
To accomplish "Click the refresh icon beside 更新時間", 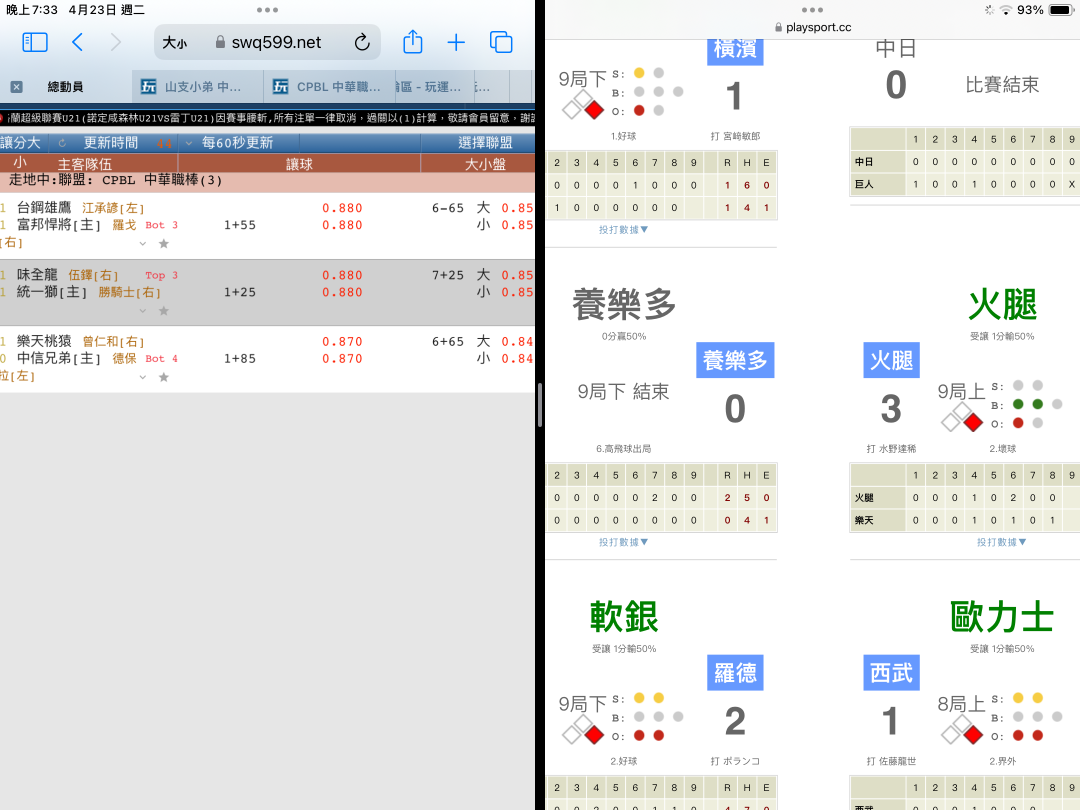I will point(62,143).
